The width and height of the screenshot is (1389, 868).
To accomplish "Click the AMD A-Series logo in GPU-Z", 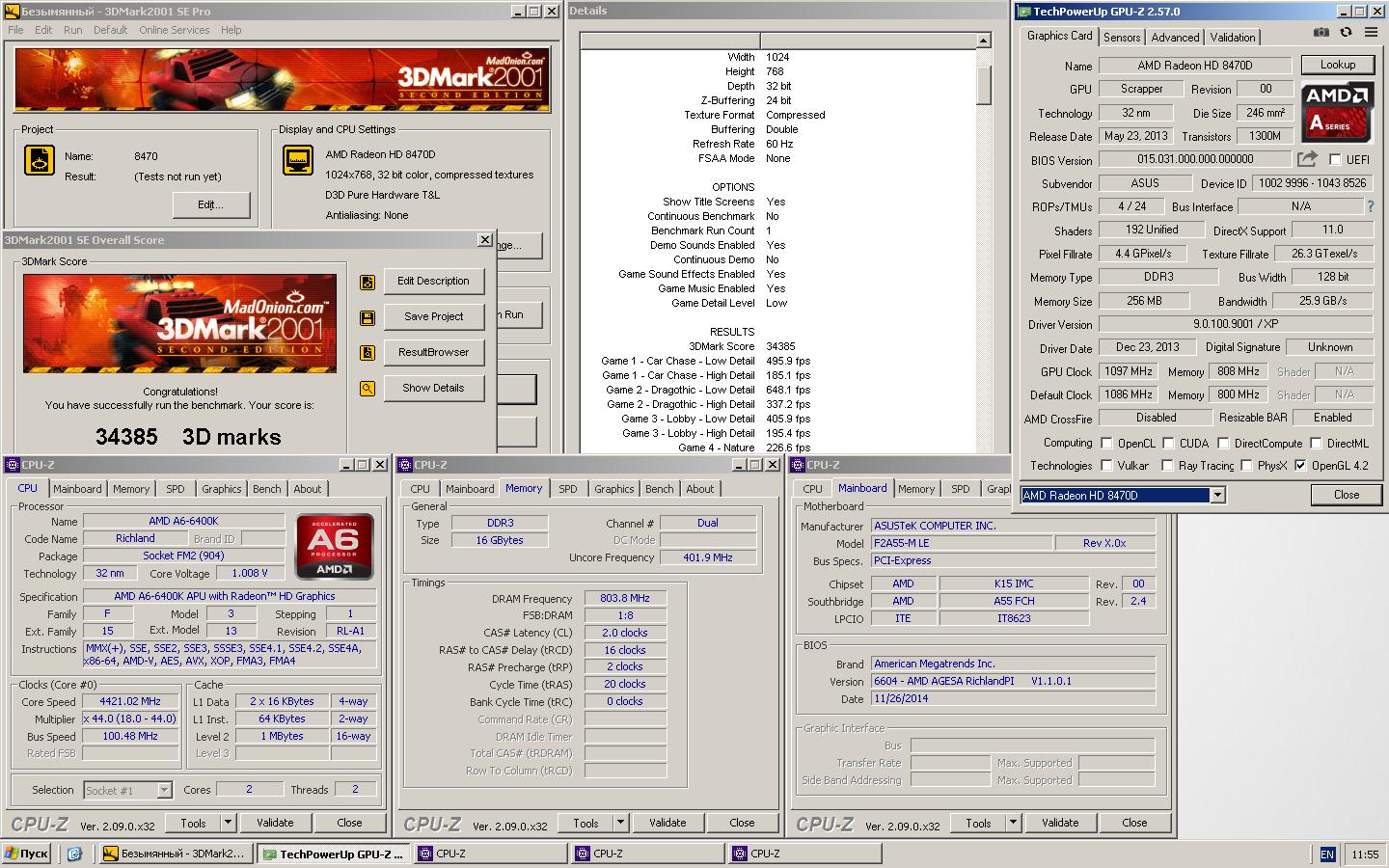I will (x=1337, y=112).
